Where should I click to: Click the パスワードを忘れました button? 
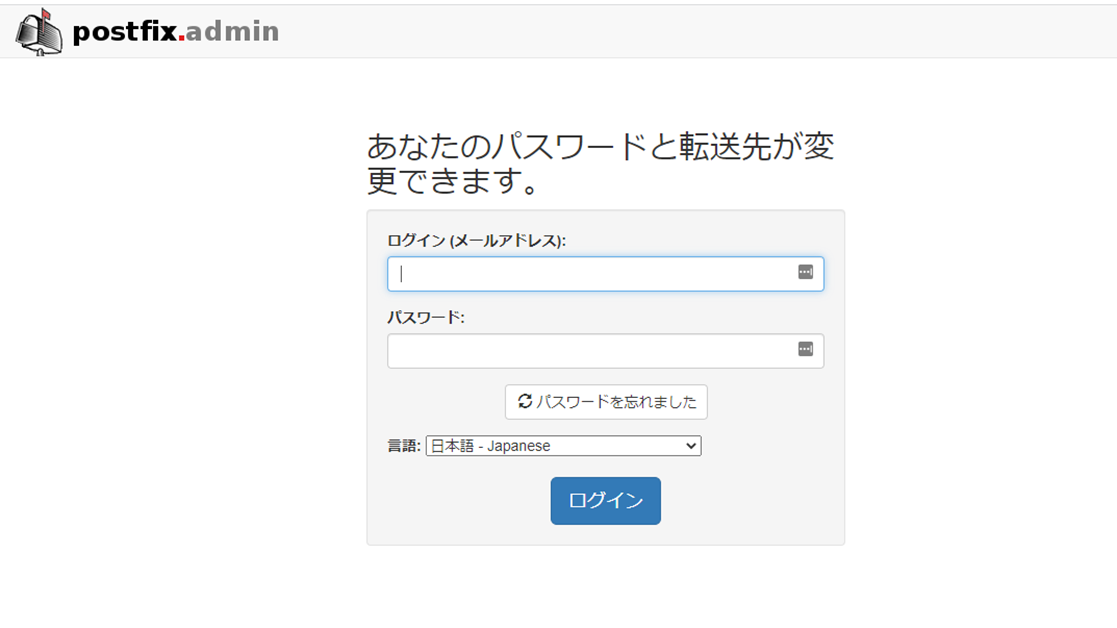click(605, 402)
